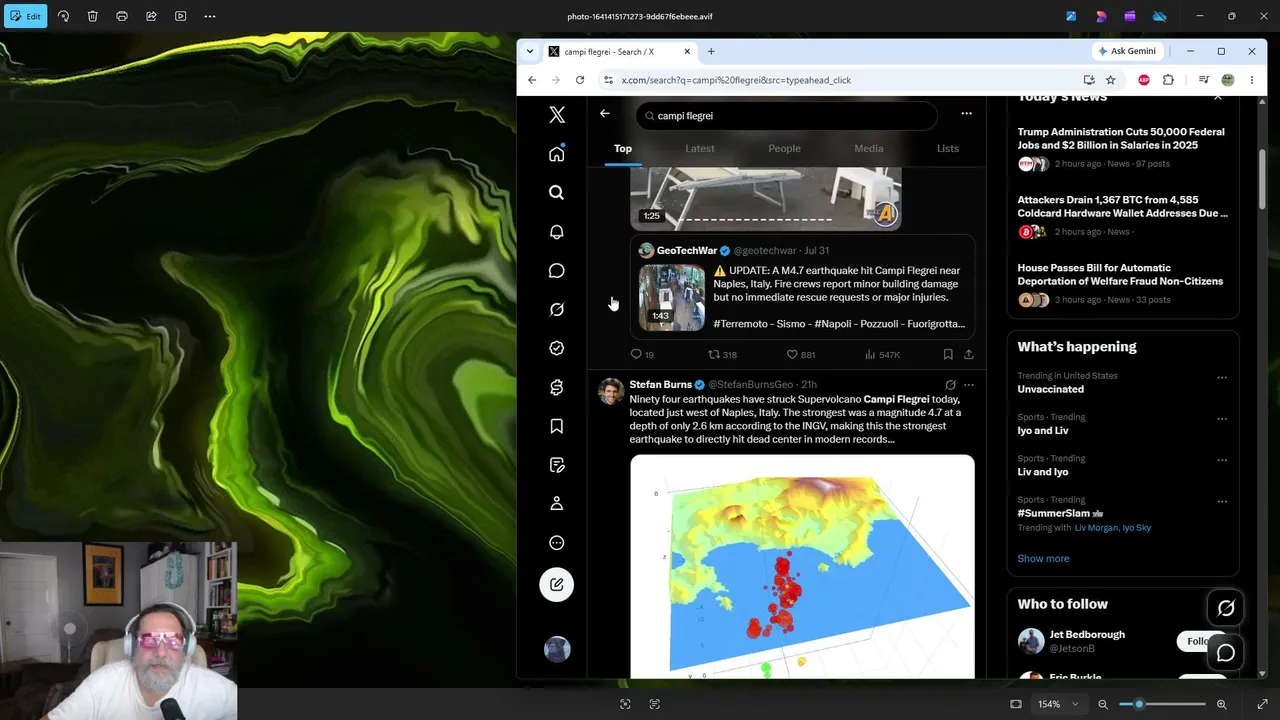The height and width of the screenshot is (720, 1280).
Task: Click the OneDrive cloud icon in Photos
Action: click(1160, 16)
